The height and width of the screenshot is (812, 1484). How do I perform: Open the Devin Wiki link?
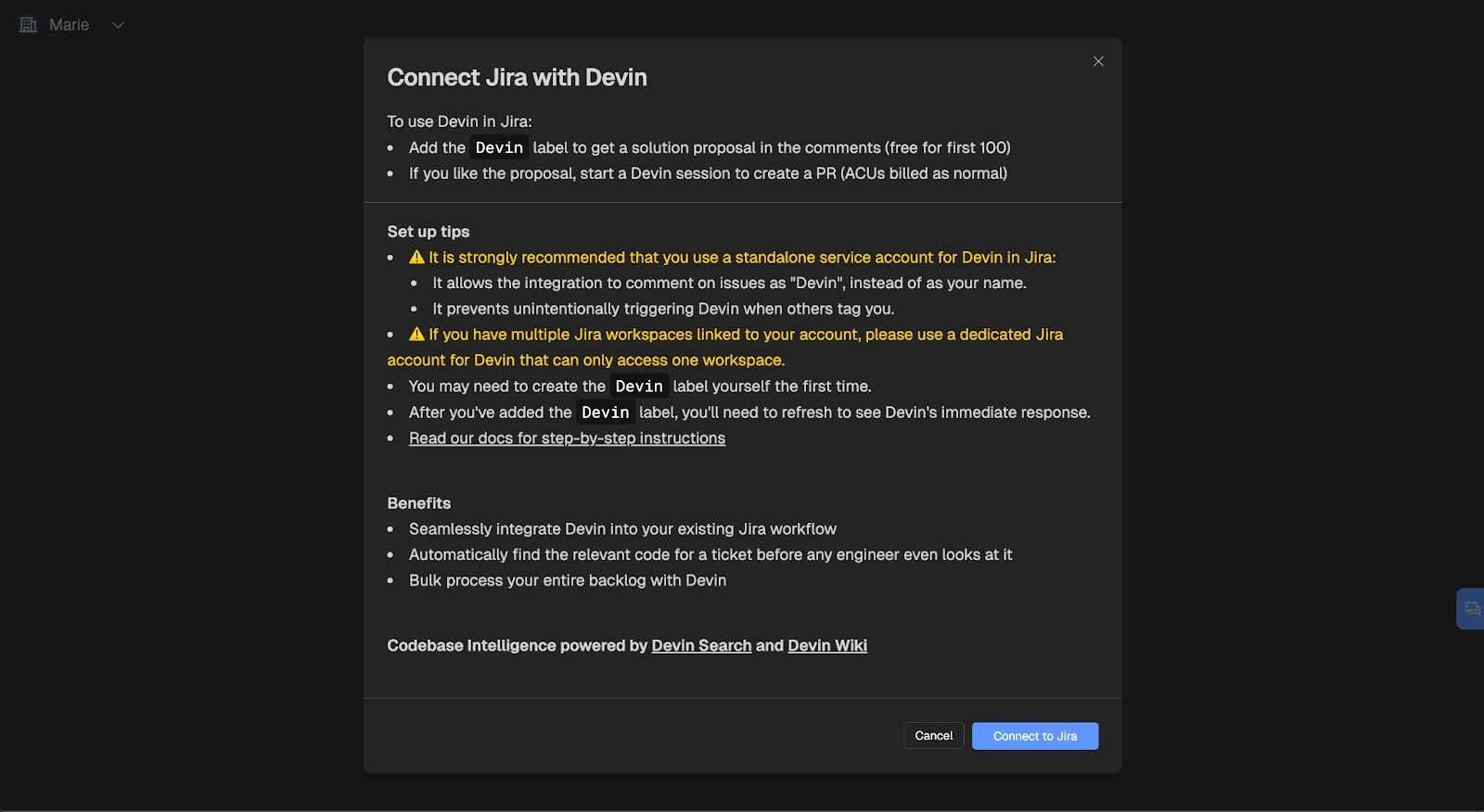[827, 646]
